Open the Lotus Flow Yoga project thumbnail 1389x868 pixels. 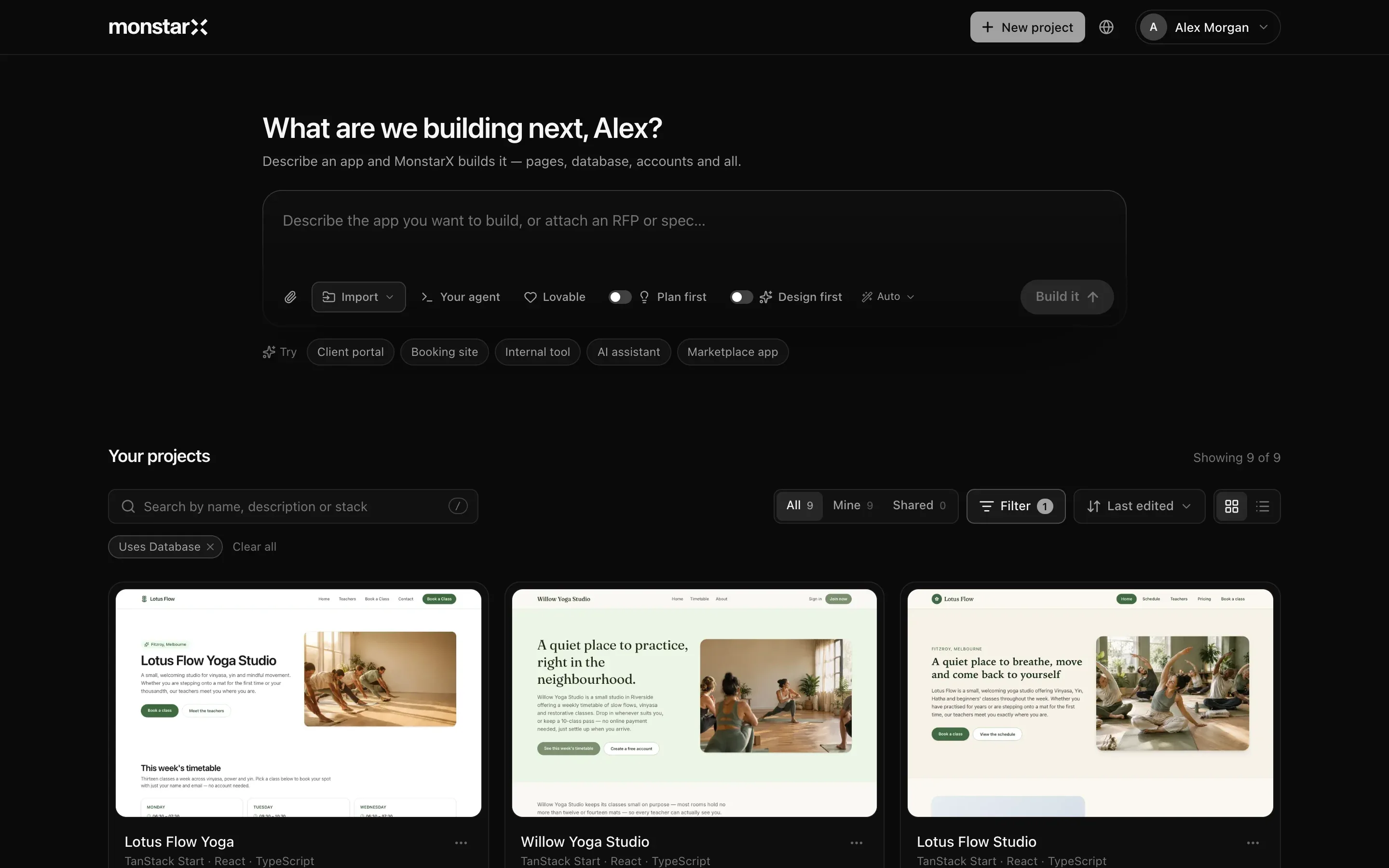299,703
